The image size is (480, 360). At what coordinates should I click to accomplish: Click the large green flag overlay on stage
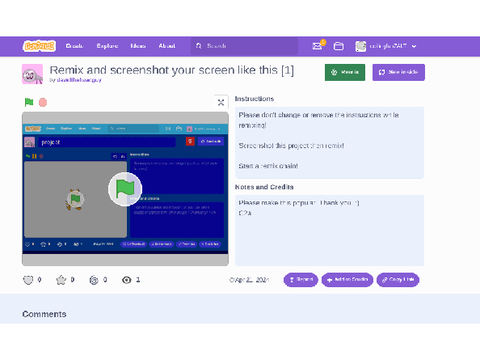pos(125,189)
